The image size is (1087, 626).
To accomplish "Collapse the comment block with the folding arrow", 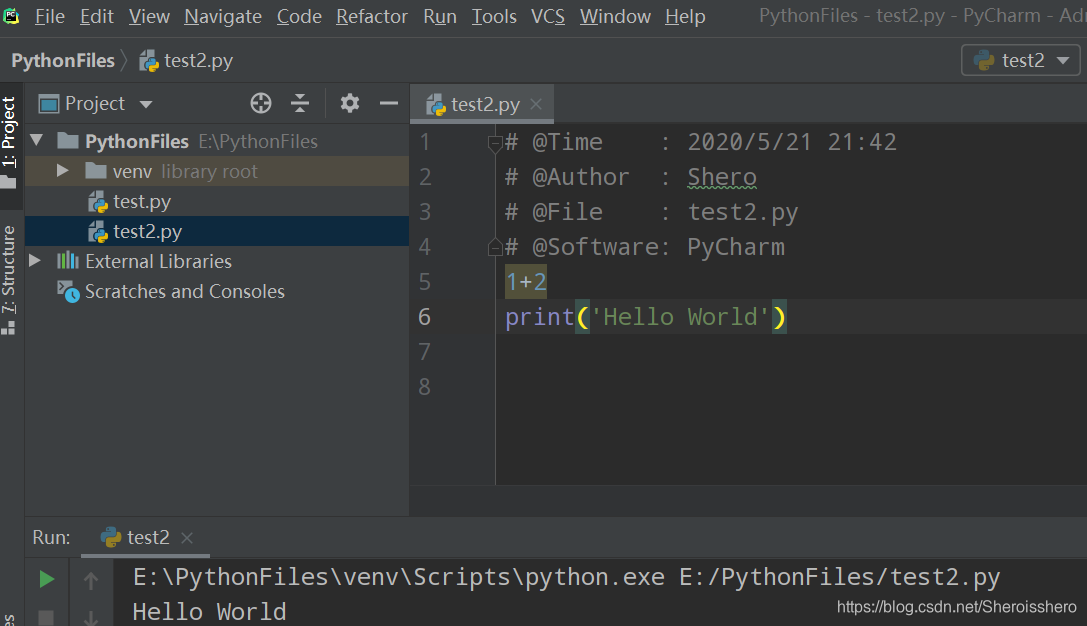I will [495, 143].
